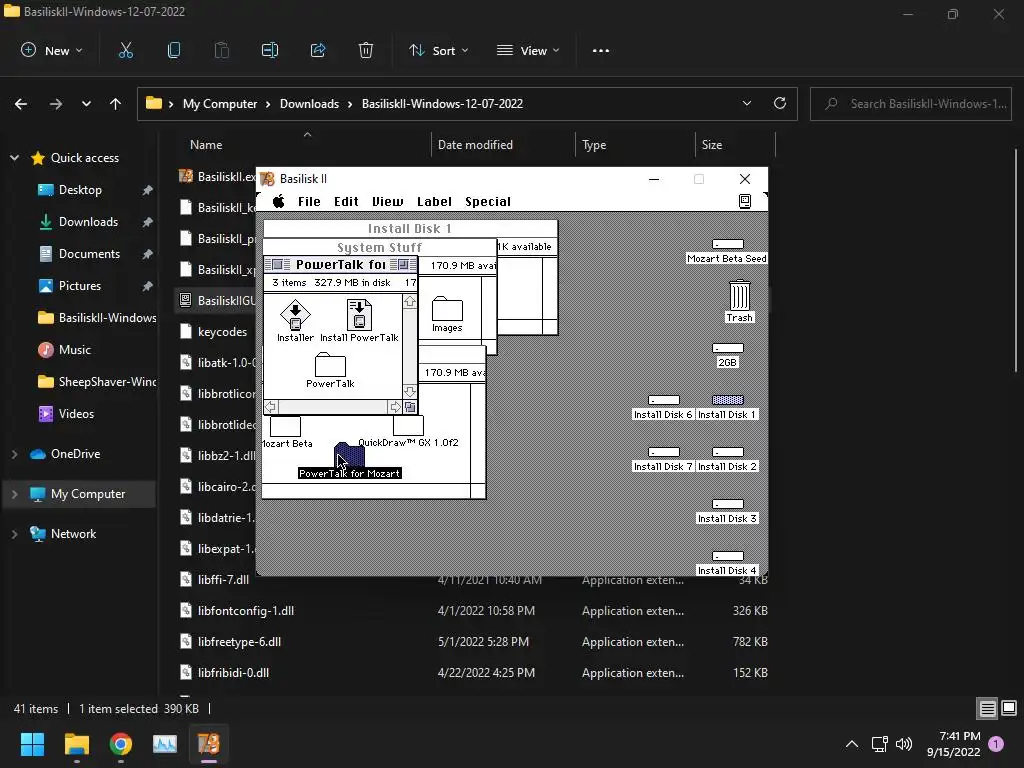Sort by the Date modified column

475,145
